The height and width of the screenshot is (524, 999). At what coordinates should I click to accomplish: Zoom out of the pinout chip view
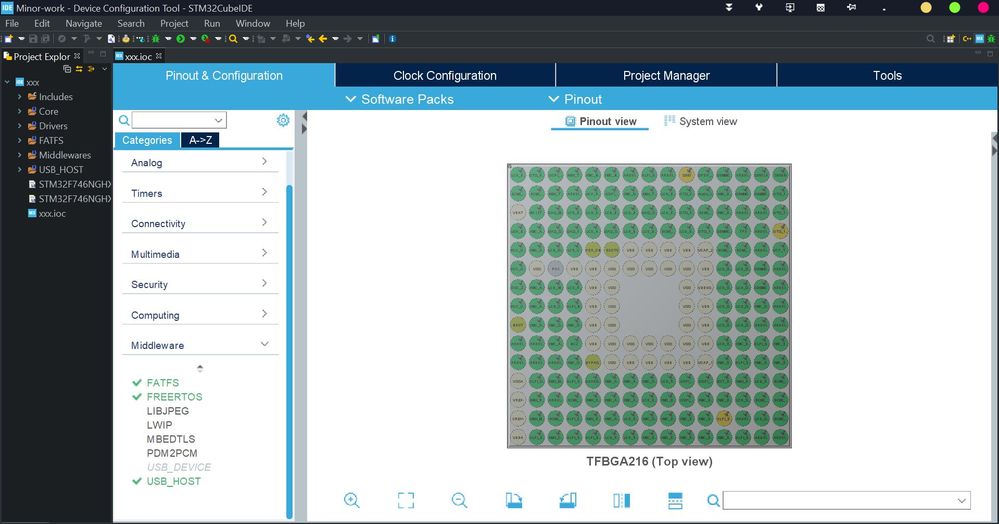point(459,500)
